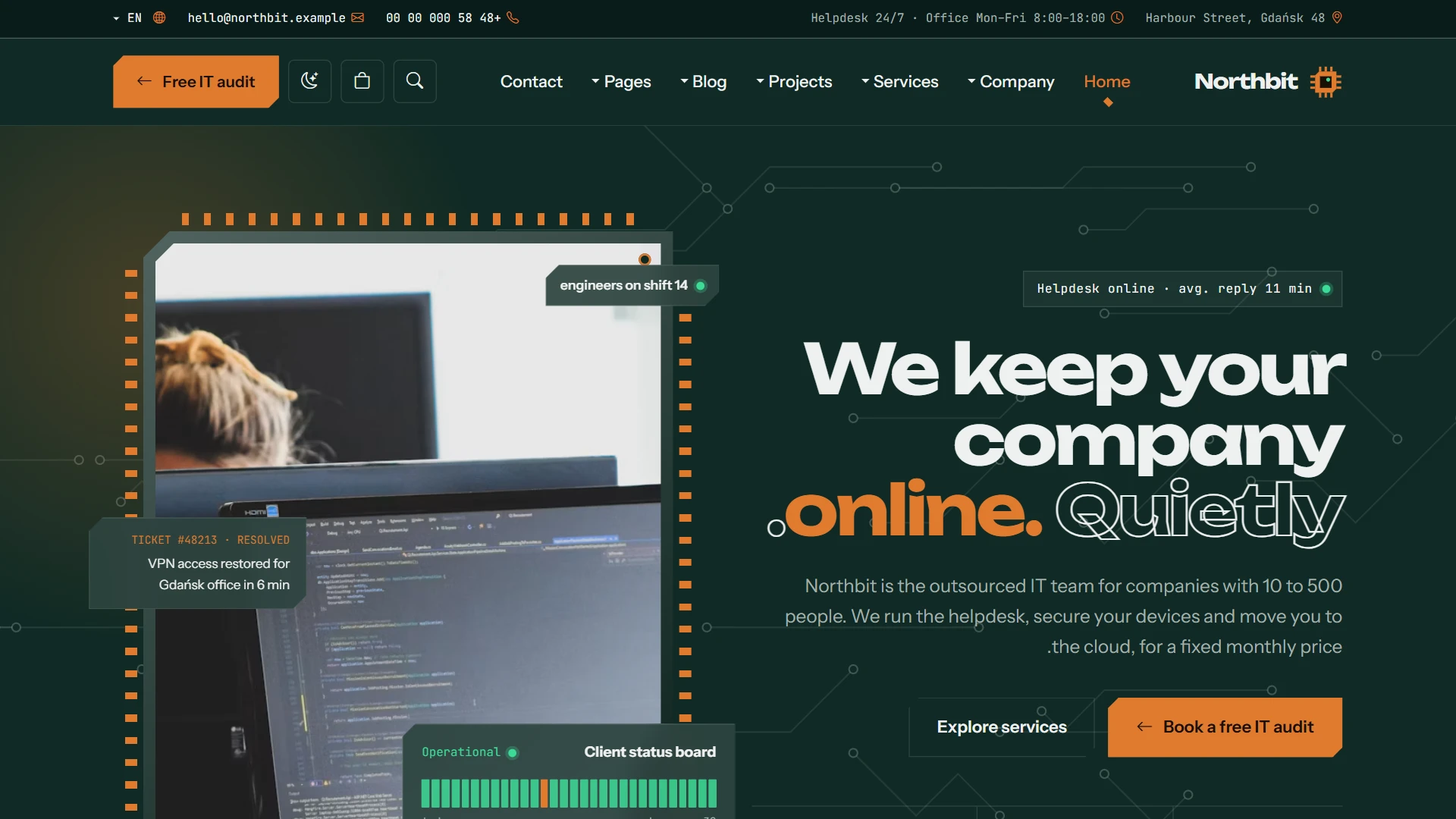
Task: Click the orange bar in uptime chart
Action: pos(544,793)
